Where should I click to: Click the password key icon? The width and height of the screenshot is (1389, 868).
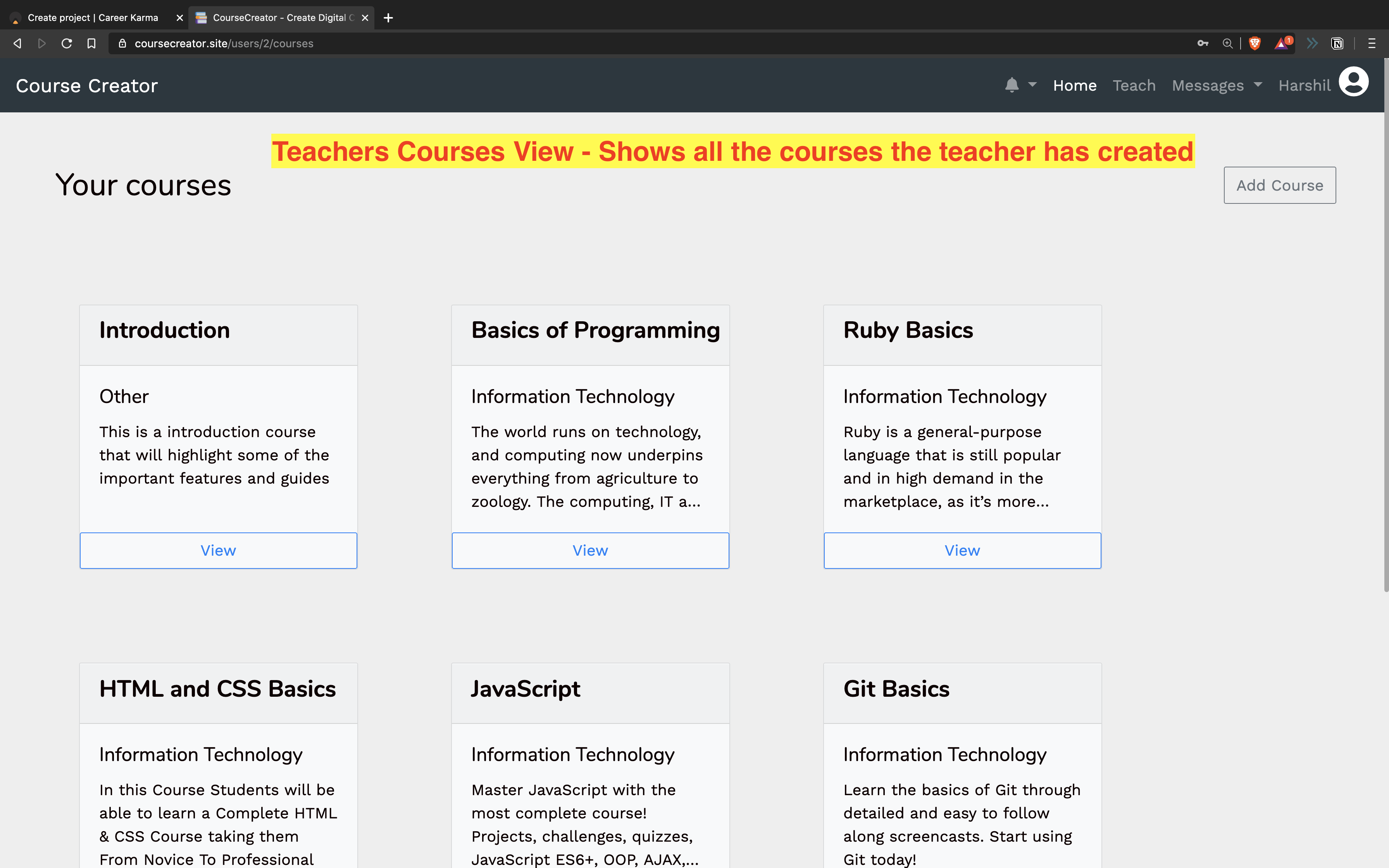click(x=1203, y=44)
